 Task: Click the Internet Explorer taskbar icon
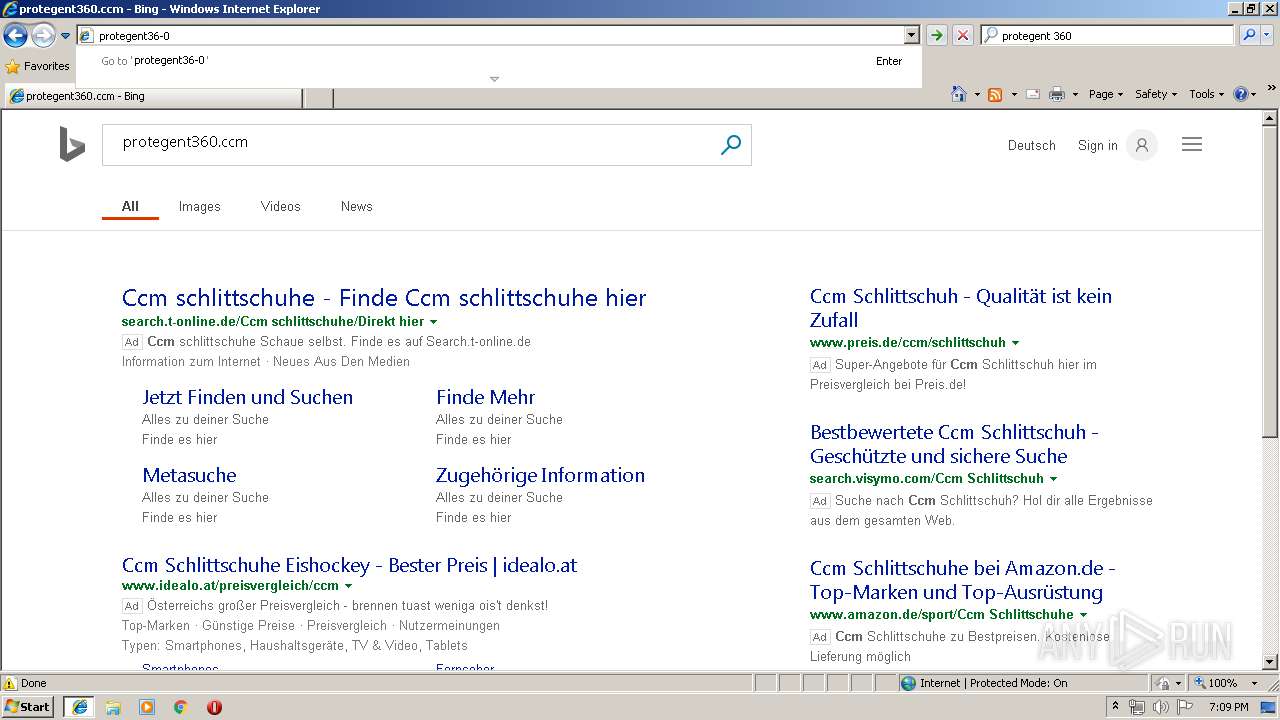pyautogui.click(x=79, y=707)
